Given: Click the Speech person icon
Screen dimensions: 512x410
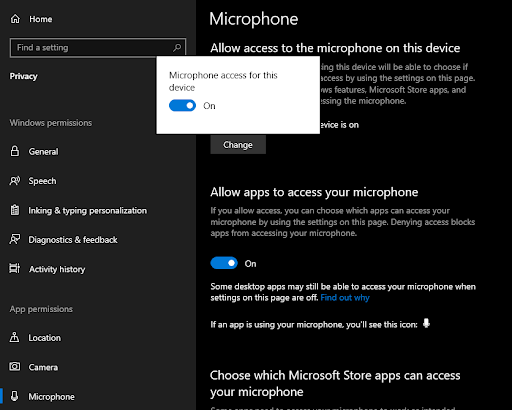Looking at the screenshot, I should pyautogui.click(x=15, y=181).
